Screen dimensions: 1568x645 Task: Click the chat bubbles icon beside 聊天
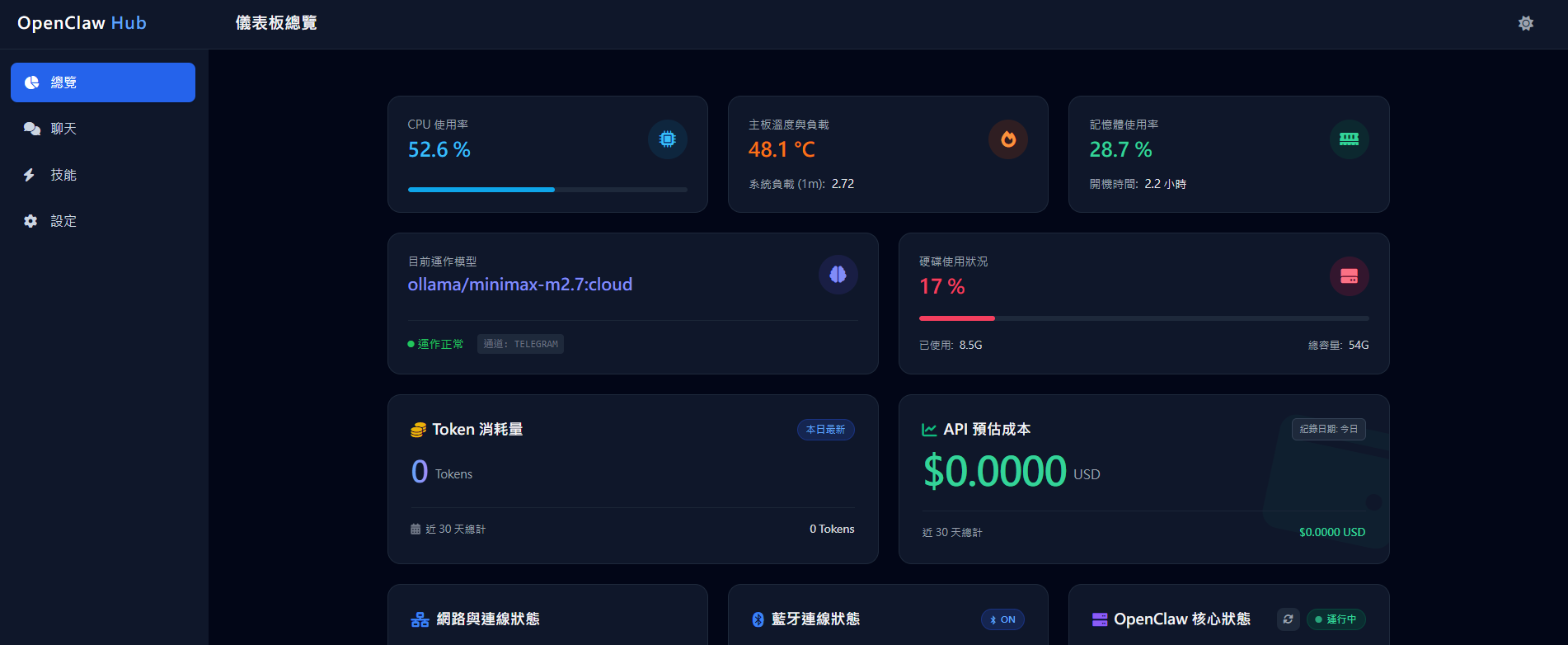(31, 129)
